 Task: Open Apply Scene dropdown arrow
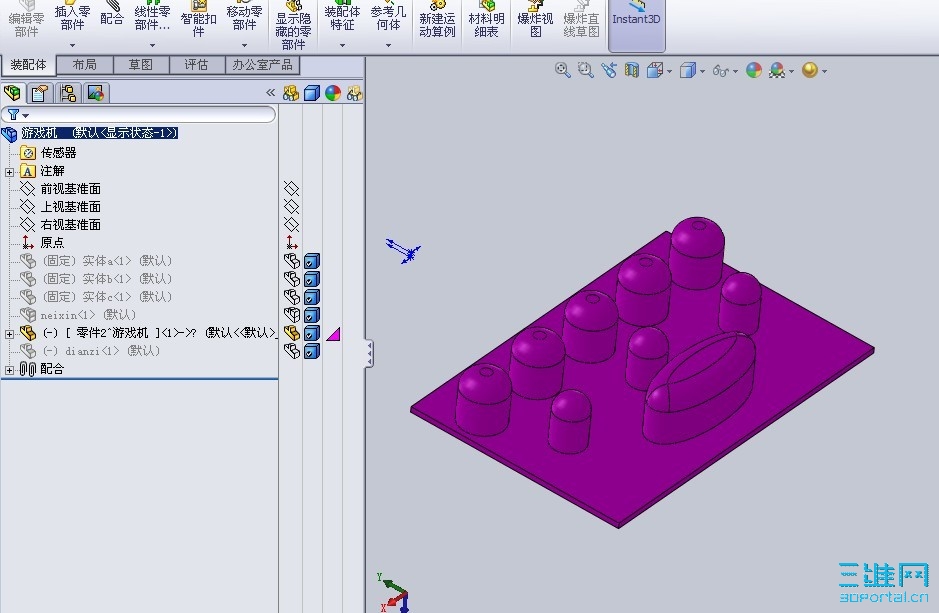click(791, 71)
